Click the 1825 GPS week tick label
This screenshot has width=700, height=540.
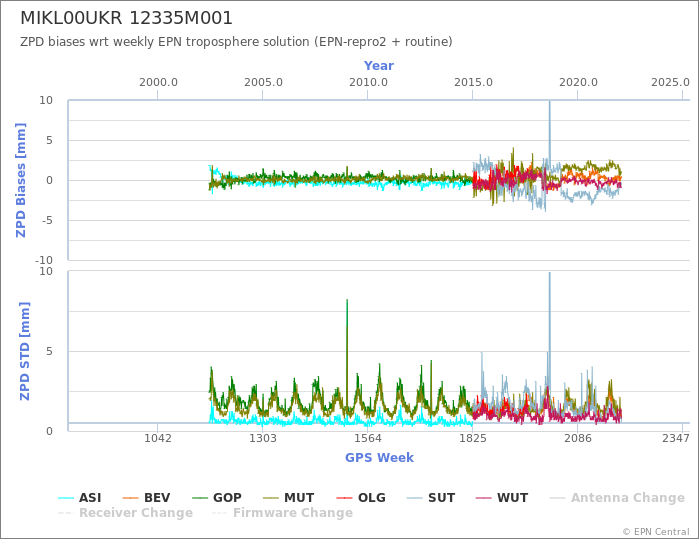pyautogui.click(x=473, y=438)
